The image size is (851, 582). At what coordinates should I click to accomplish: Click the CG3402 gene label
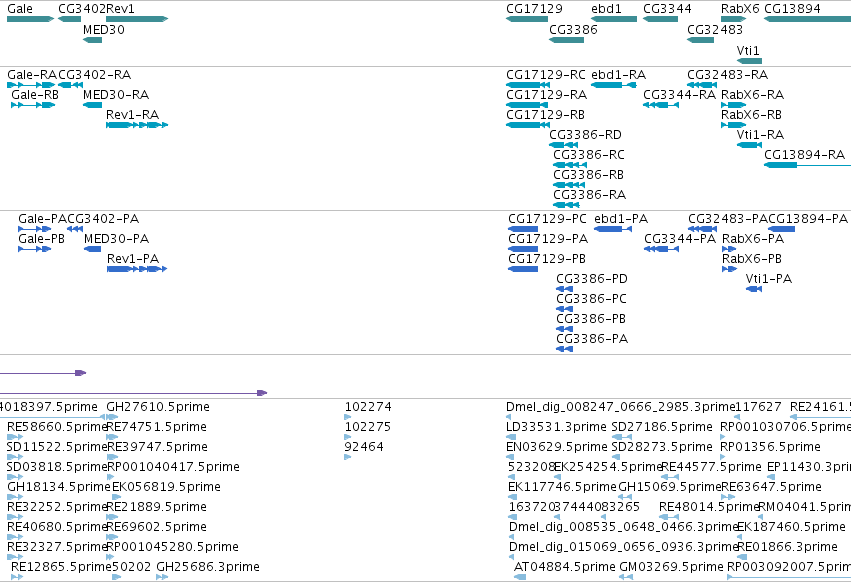pos(82,9)
